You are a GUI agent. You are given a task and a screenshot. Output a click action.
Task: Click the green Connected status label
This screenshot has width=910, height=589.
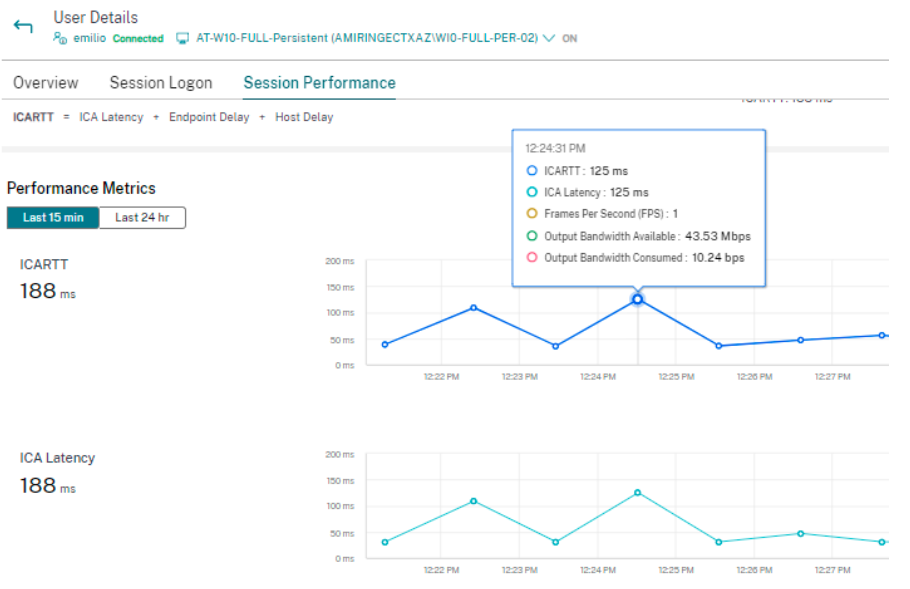pyautogui.click(x=137, y=39)
